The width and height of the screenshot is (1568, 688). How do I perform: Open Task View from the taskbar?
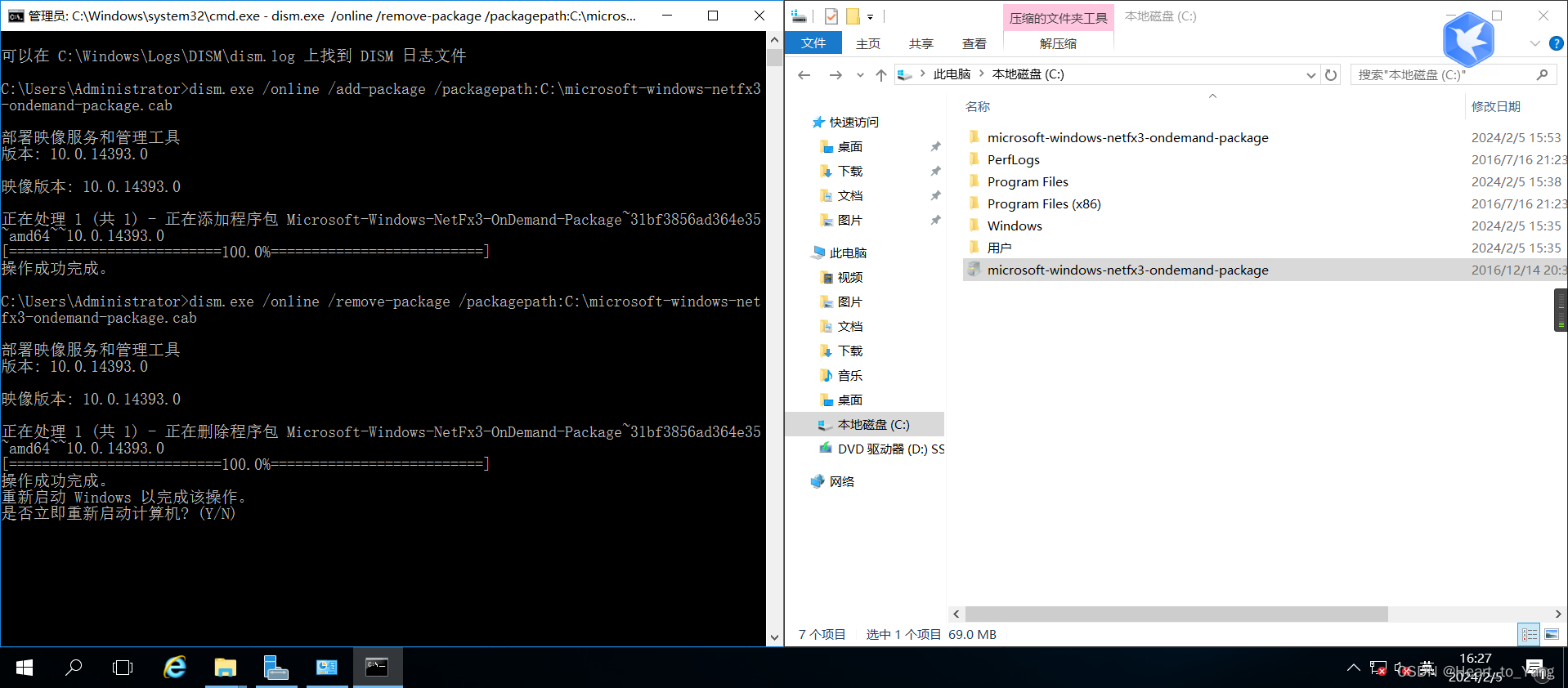(123, 668)
